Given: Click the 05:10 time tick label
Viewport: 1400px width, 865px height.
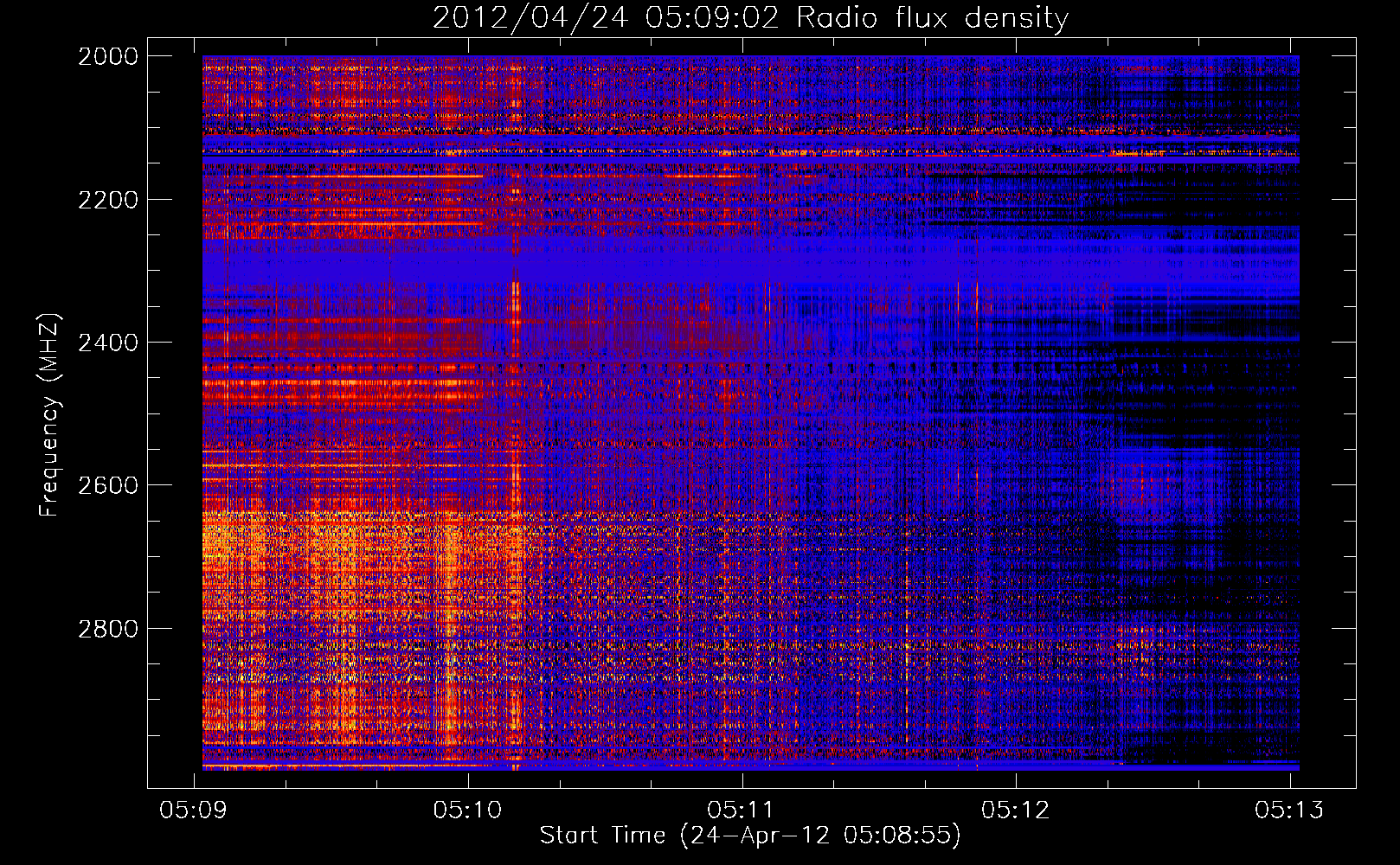Looking at the screenshot, I should (468, 810).
